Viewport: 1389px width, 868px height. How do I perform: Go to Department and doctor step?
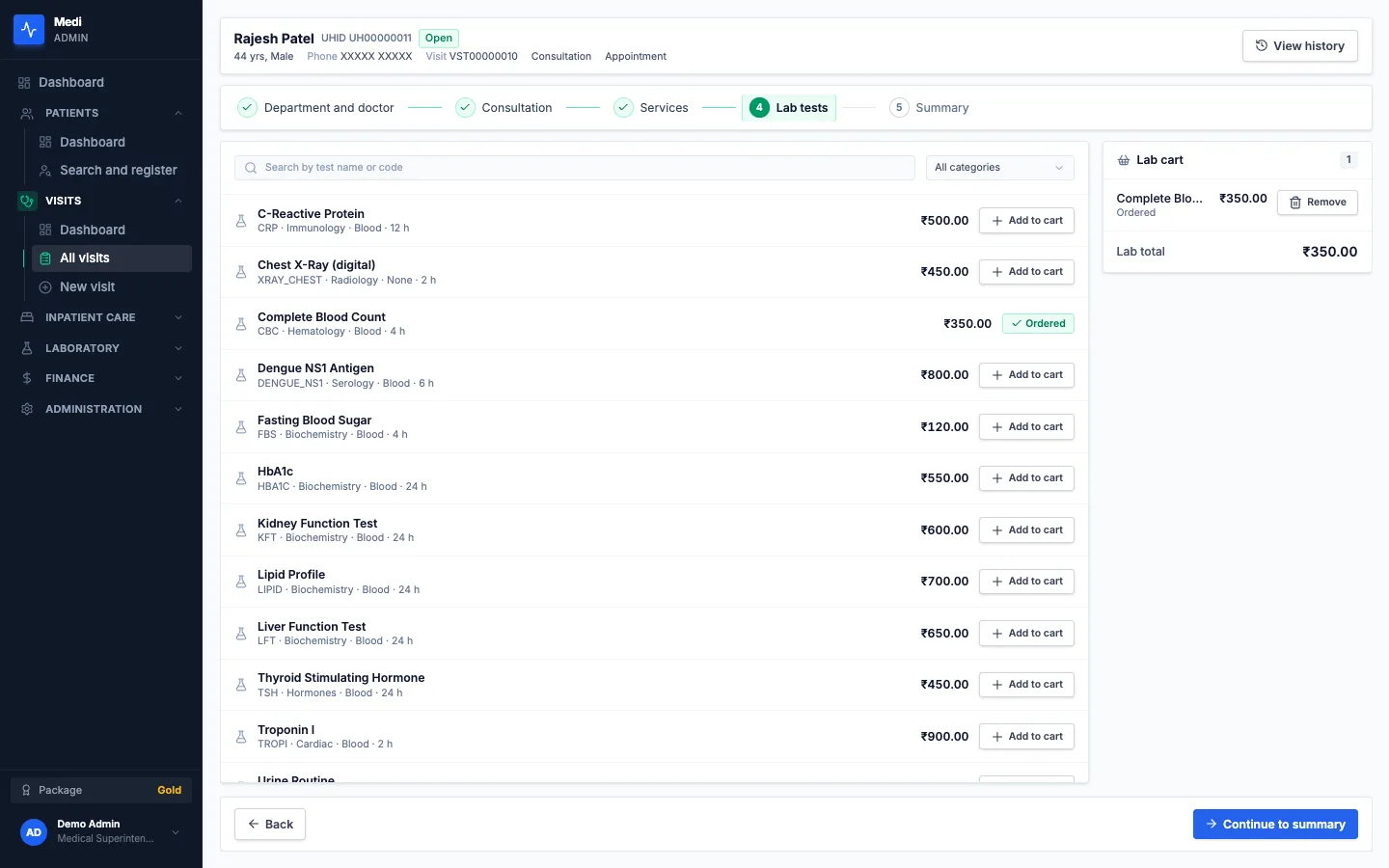pos(316,108)
